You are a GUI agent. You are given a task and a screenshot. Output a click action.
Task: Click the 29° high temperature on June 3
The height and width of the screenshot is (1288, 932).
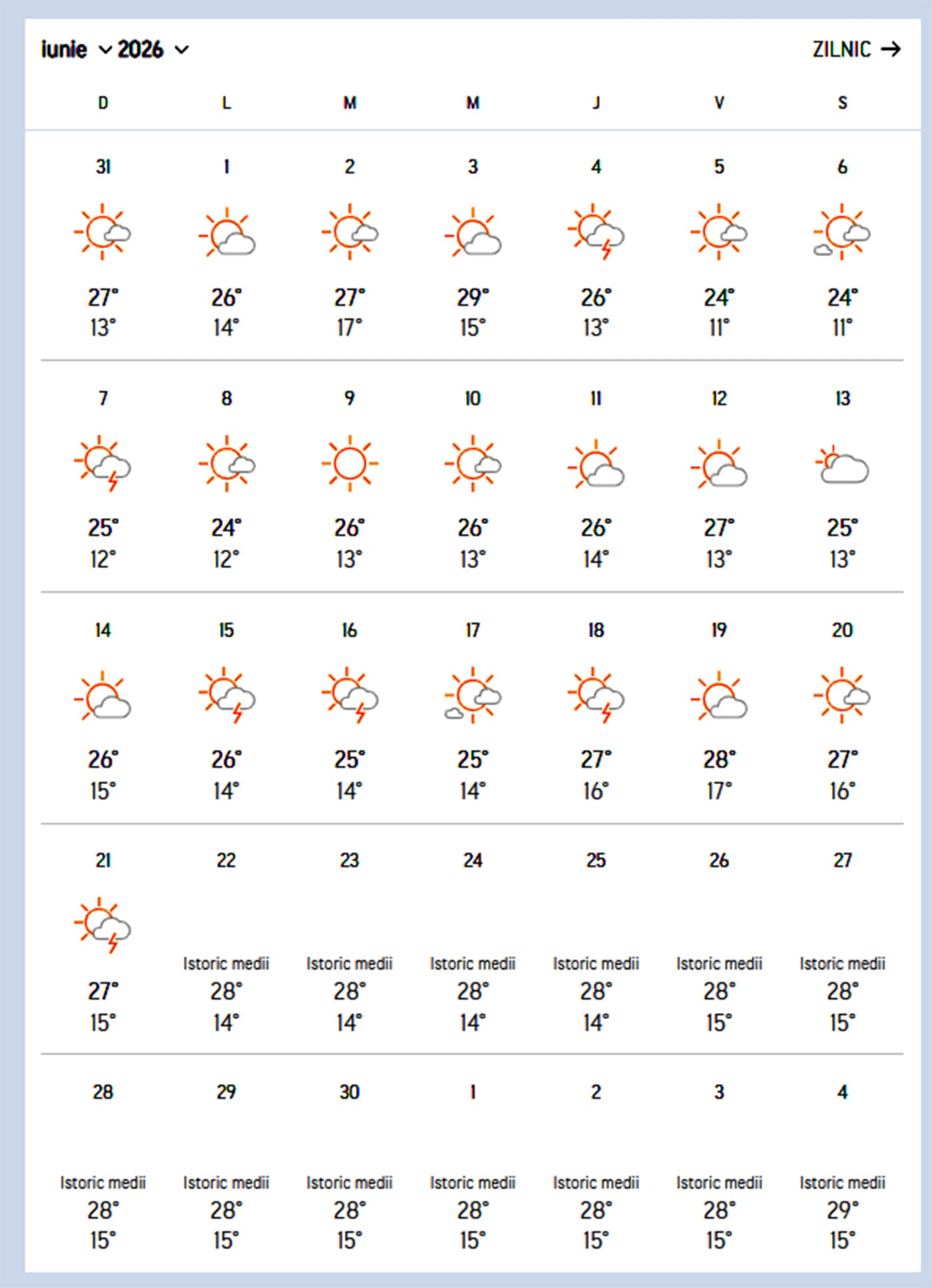[473, 298]
